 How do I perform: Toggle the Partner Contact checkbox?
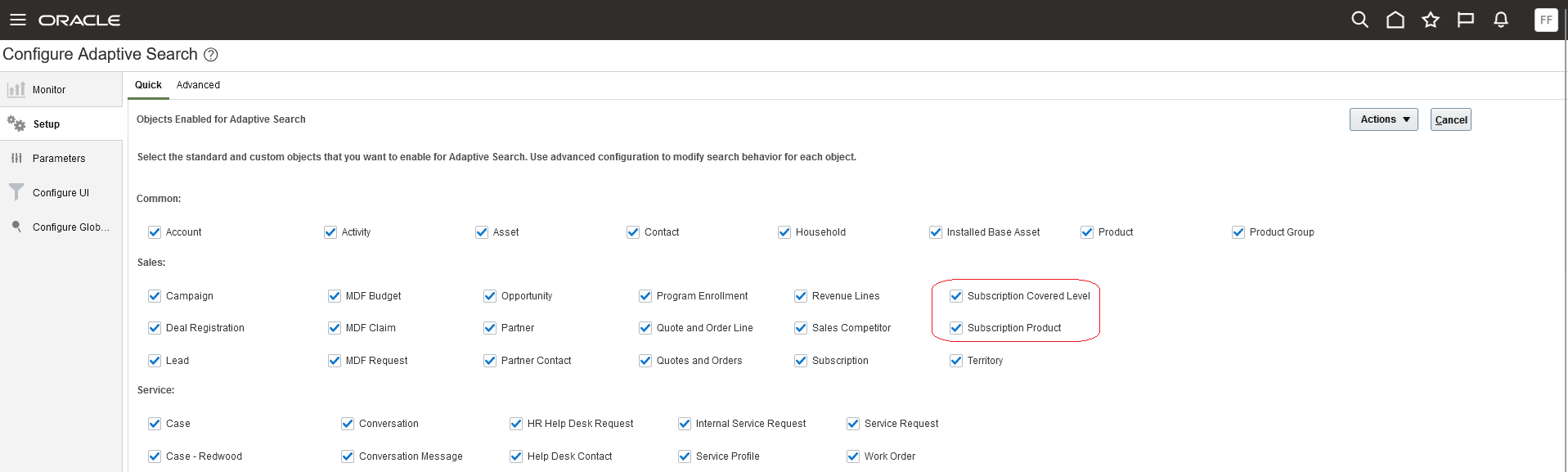[x=490, y=361]
